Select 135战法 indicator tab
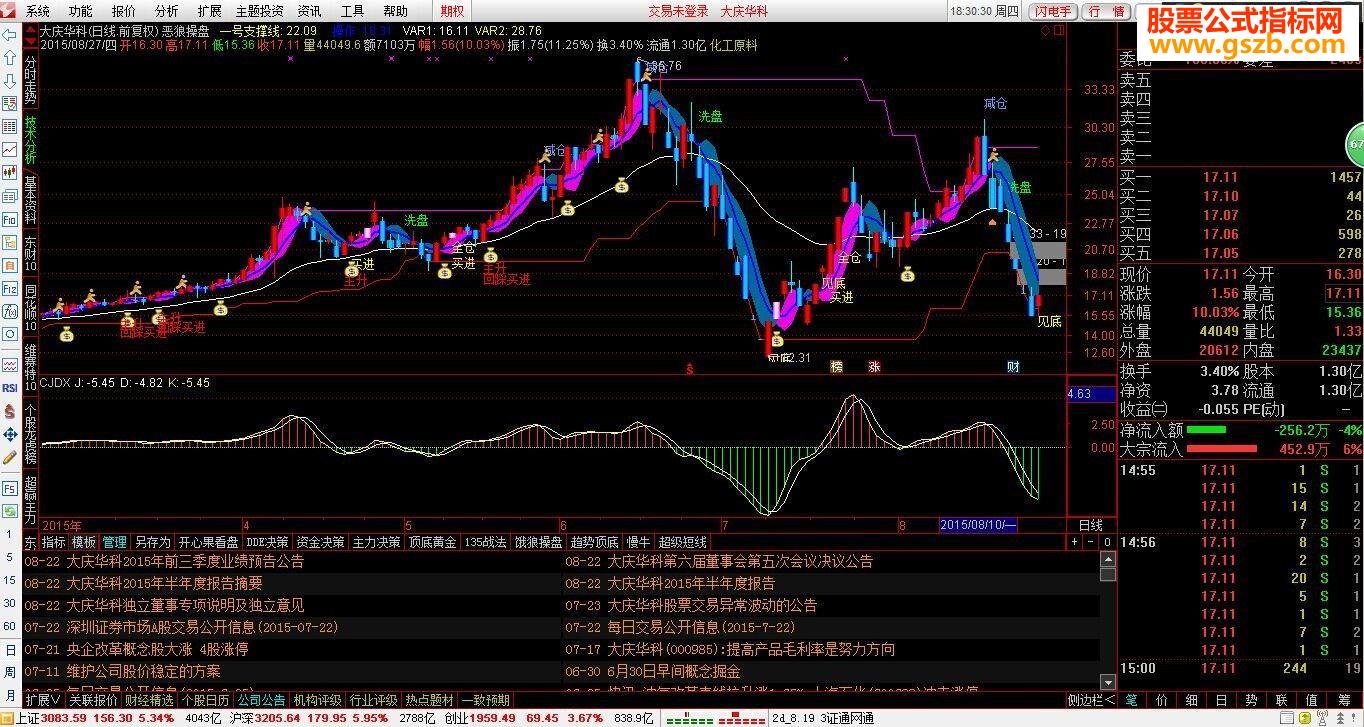This screenshot has width=1364, height=727. point(485,542)
